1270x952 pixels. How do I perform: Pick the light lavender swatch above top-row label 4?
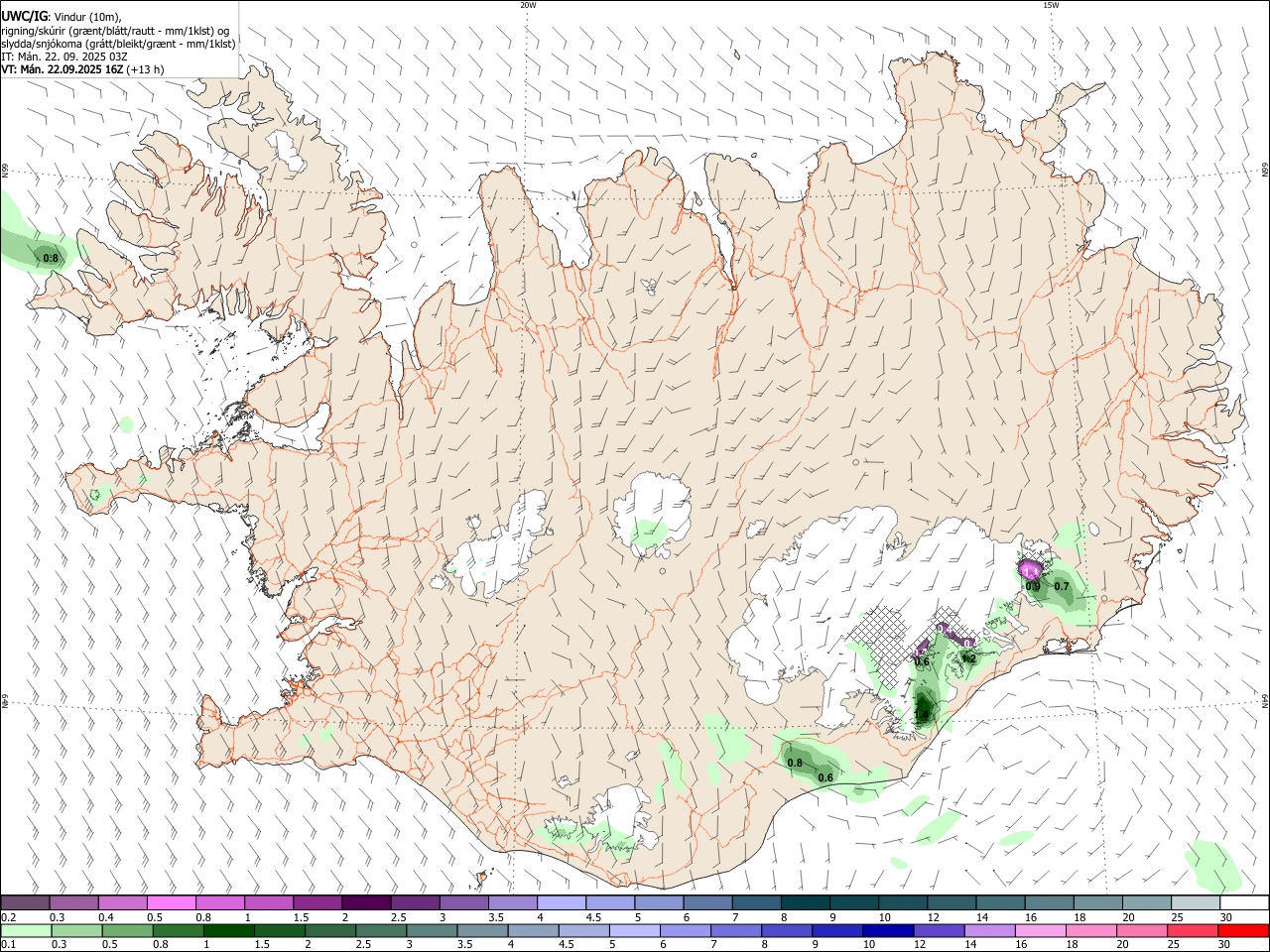(x=562, y=902)
